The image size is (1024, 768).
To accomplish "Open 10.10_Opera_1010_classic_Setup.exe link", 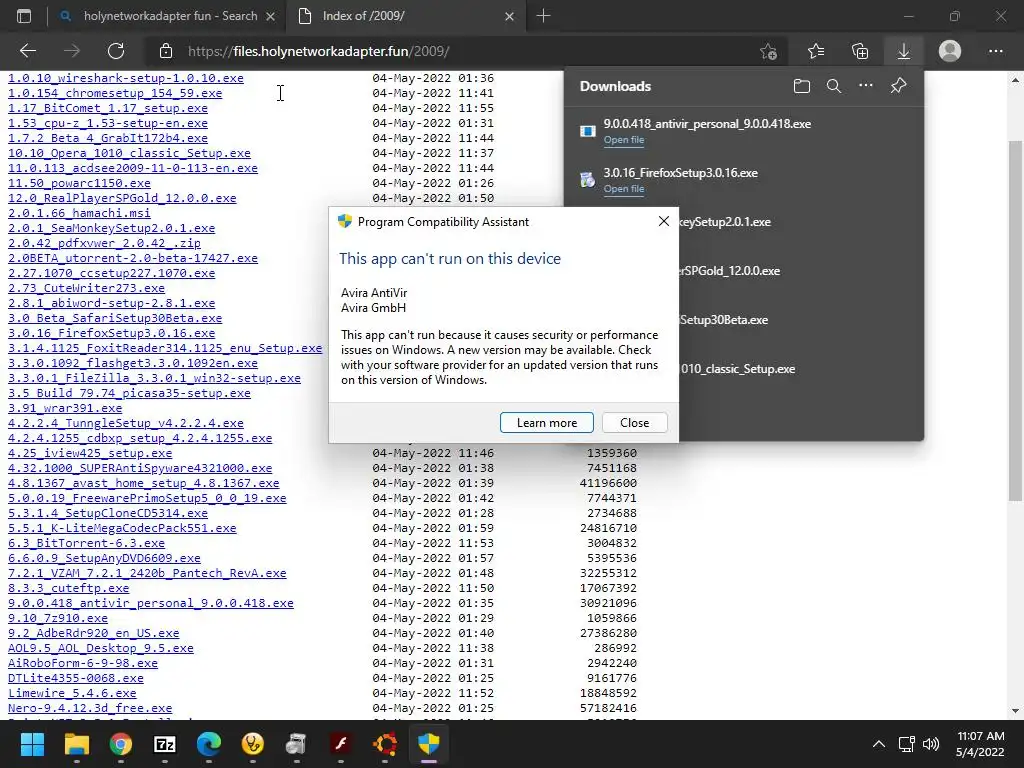I will tap(129, 153).
